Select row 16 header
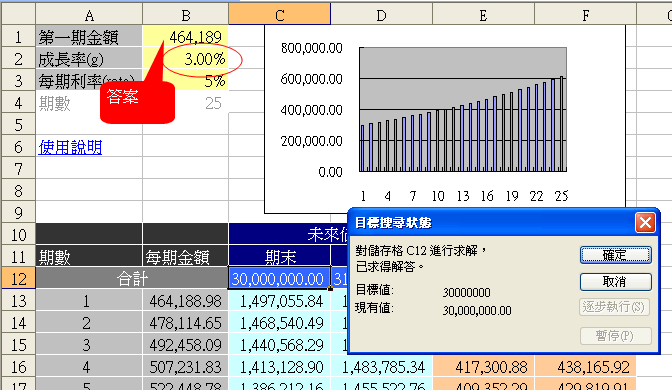The height and width of the screenshot is (390, 672). tap(18, 367)
